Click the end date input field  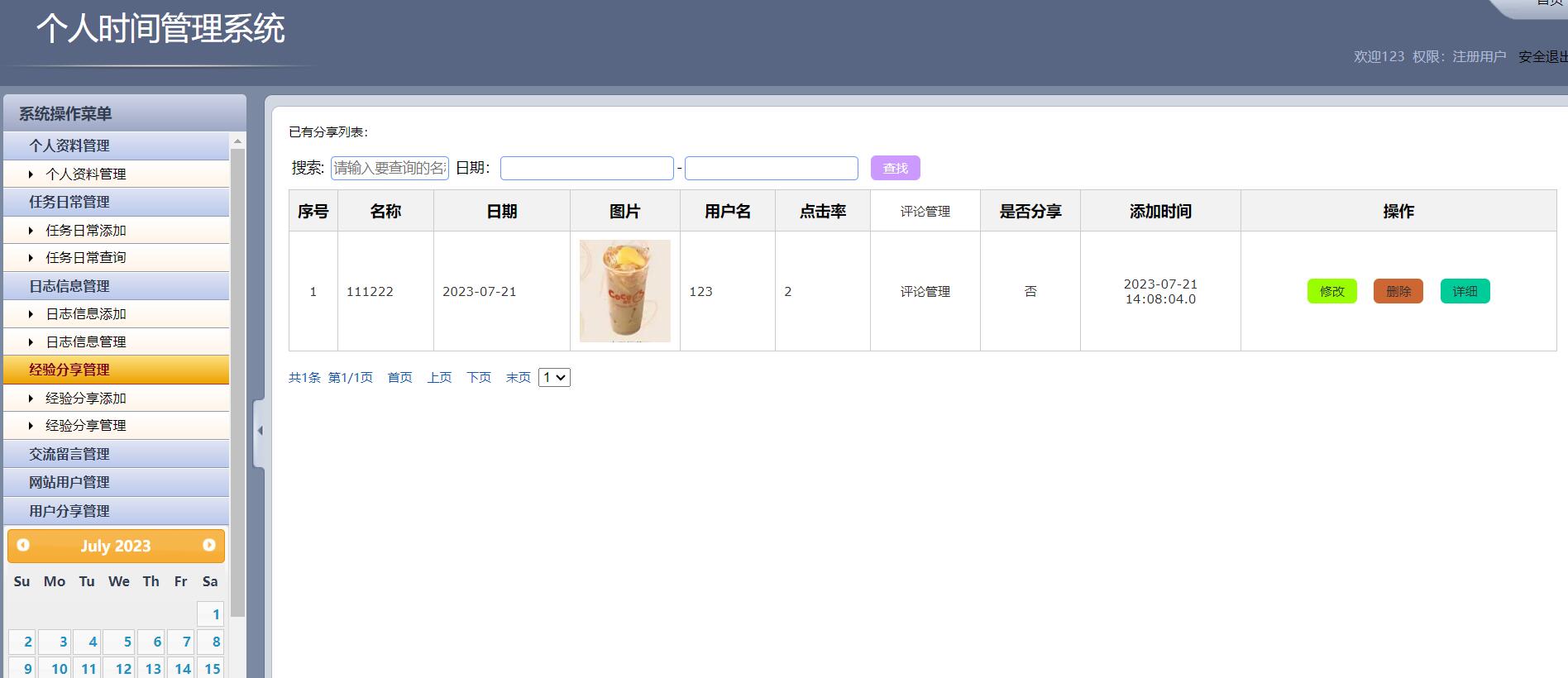pos(772,168)
